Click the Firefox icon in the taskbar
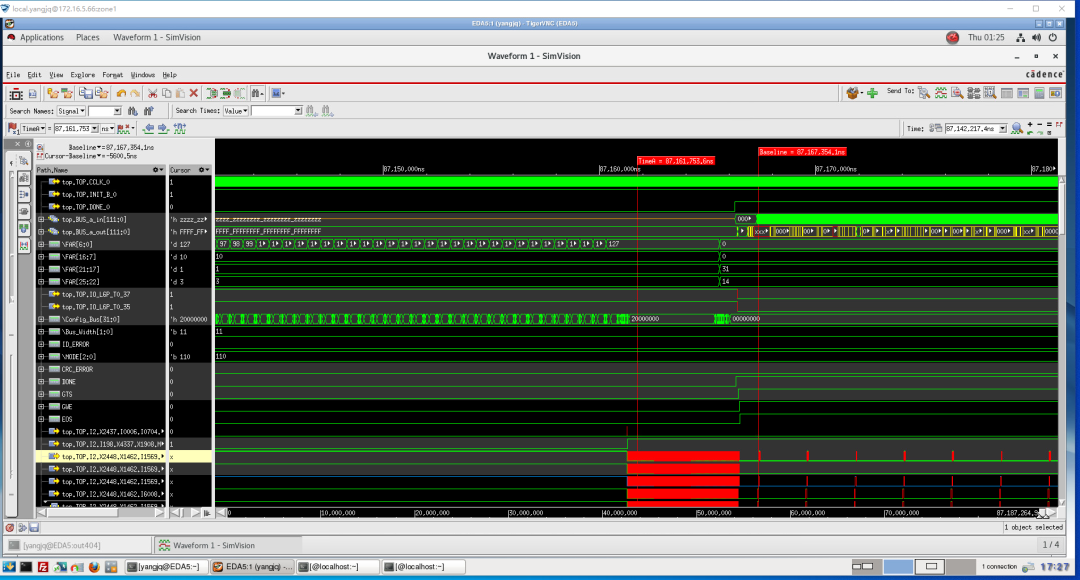The height and width of the screenshot is (580, 1080). point(93,567)
